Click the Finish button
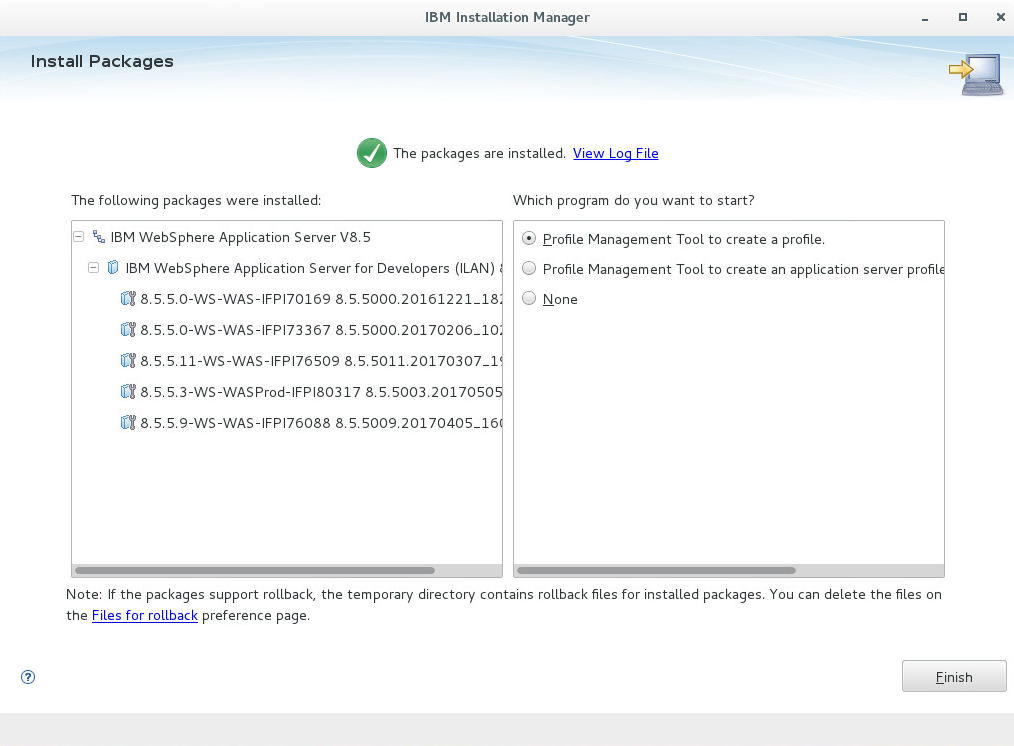 pyautogui.click(x=954, y=676)
